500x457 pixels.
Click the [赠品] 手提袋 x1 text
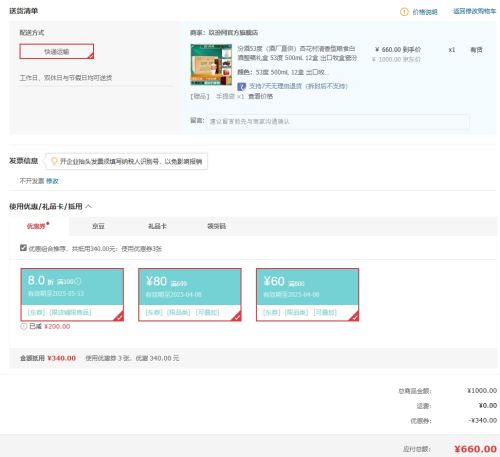click(x=217, y=96)
